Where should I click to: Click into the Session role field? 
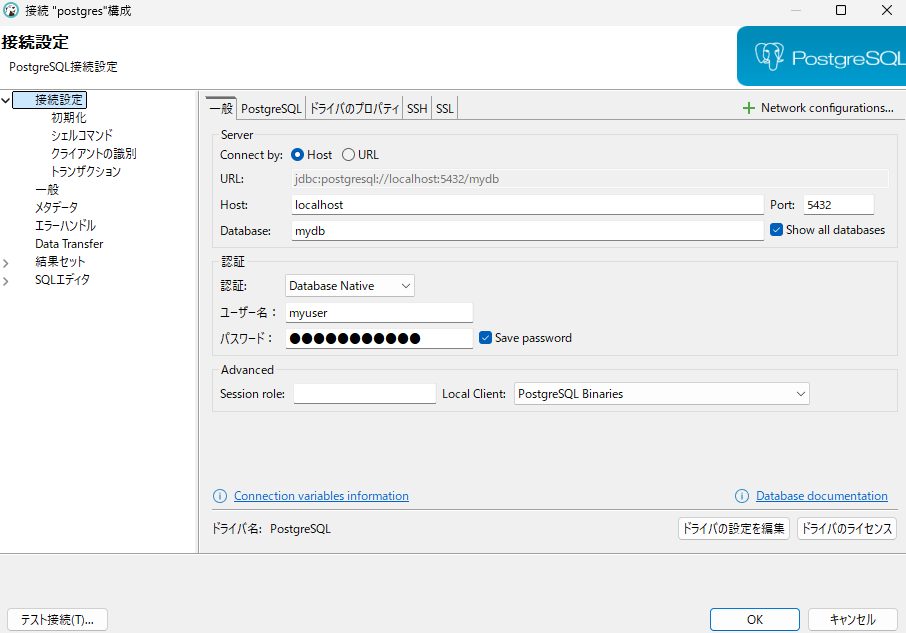click(x=364, y=394)
